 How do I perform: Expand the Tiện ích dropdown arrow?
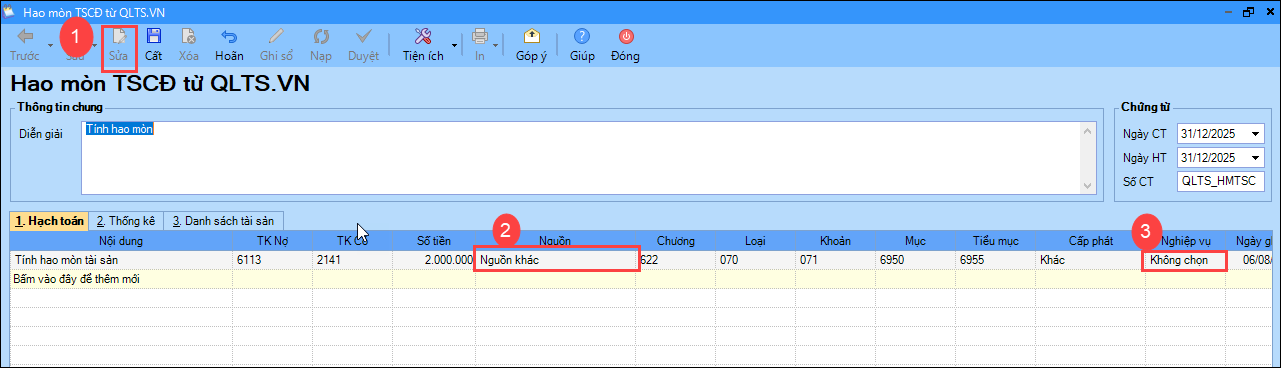tap(454, 45)
